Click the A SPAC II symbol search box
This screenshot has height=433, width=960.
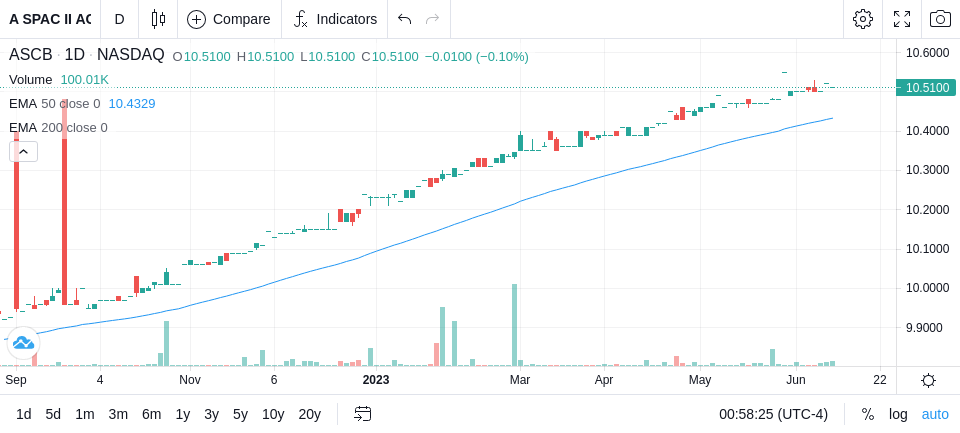click(50, 19)
